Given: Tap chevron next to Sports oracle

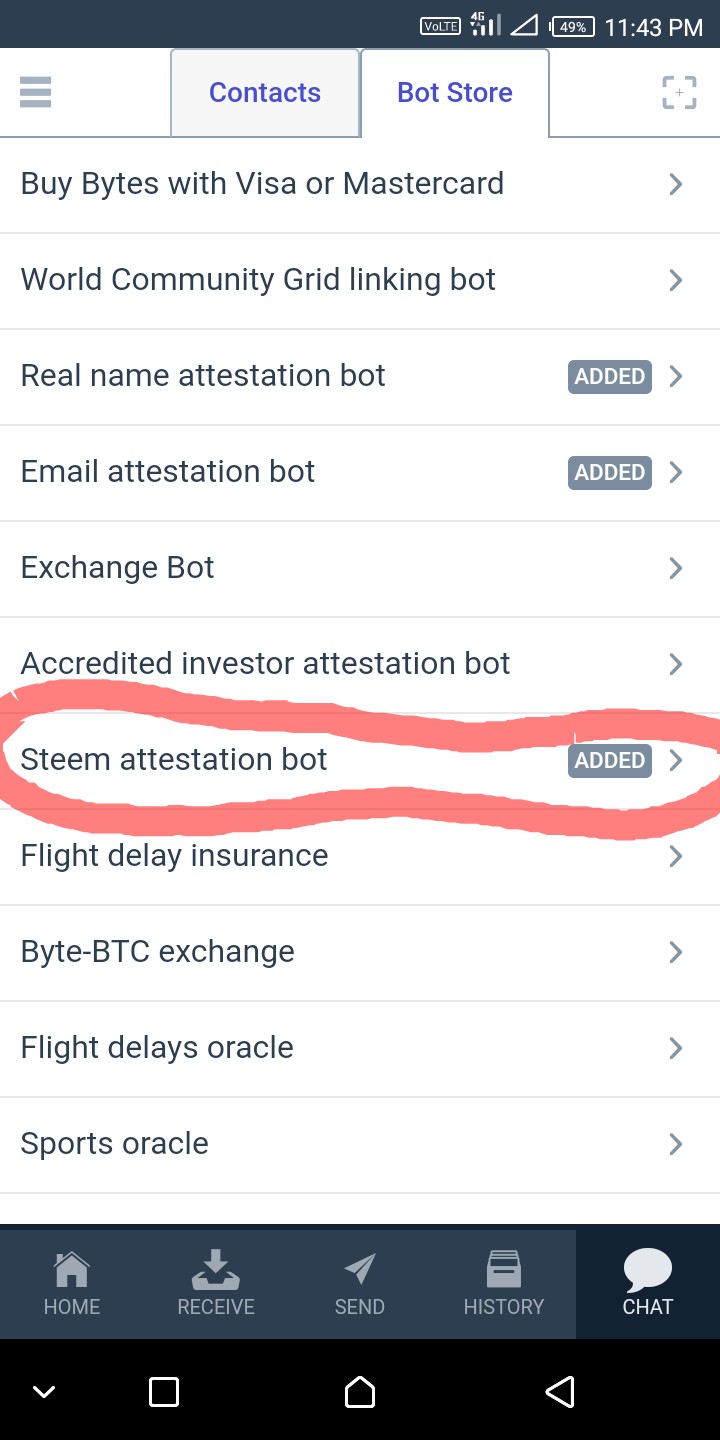Looking at the screenshot, I should (x=676, y=1144).
